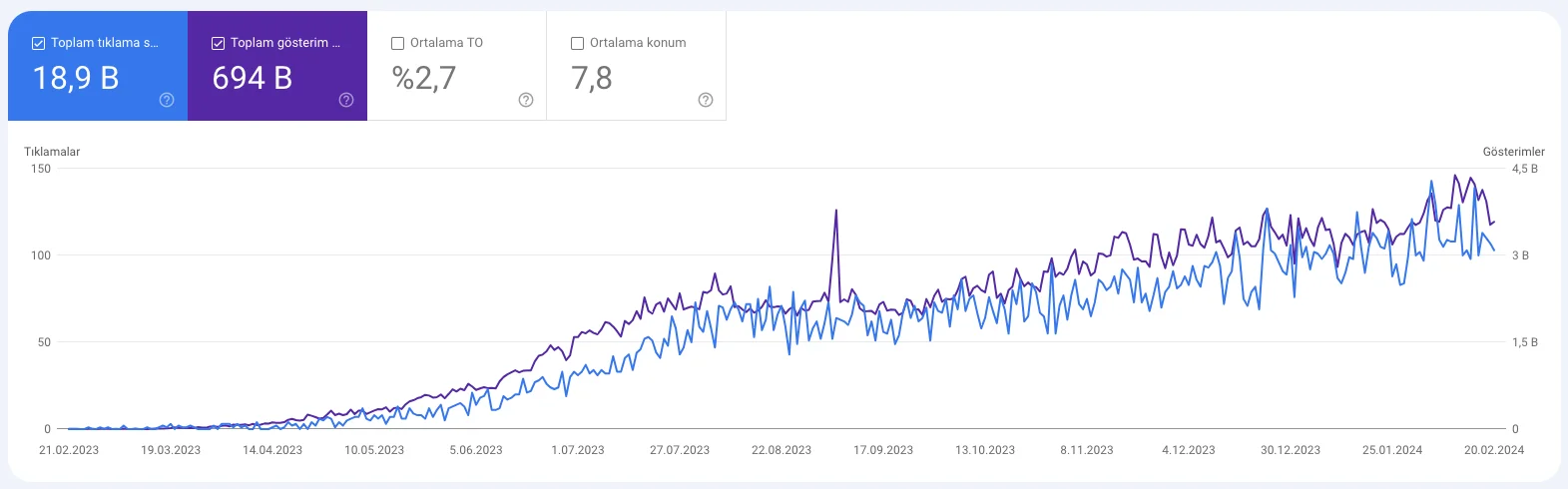Viewport: 1568px width, 489px height.
Task: Click the 14.04.2023 date label
Action: pyautogui.click(x=272, y=450)
